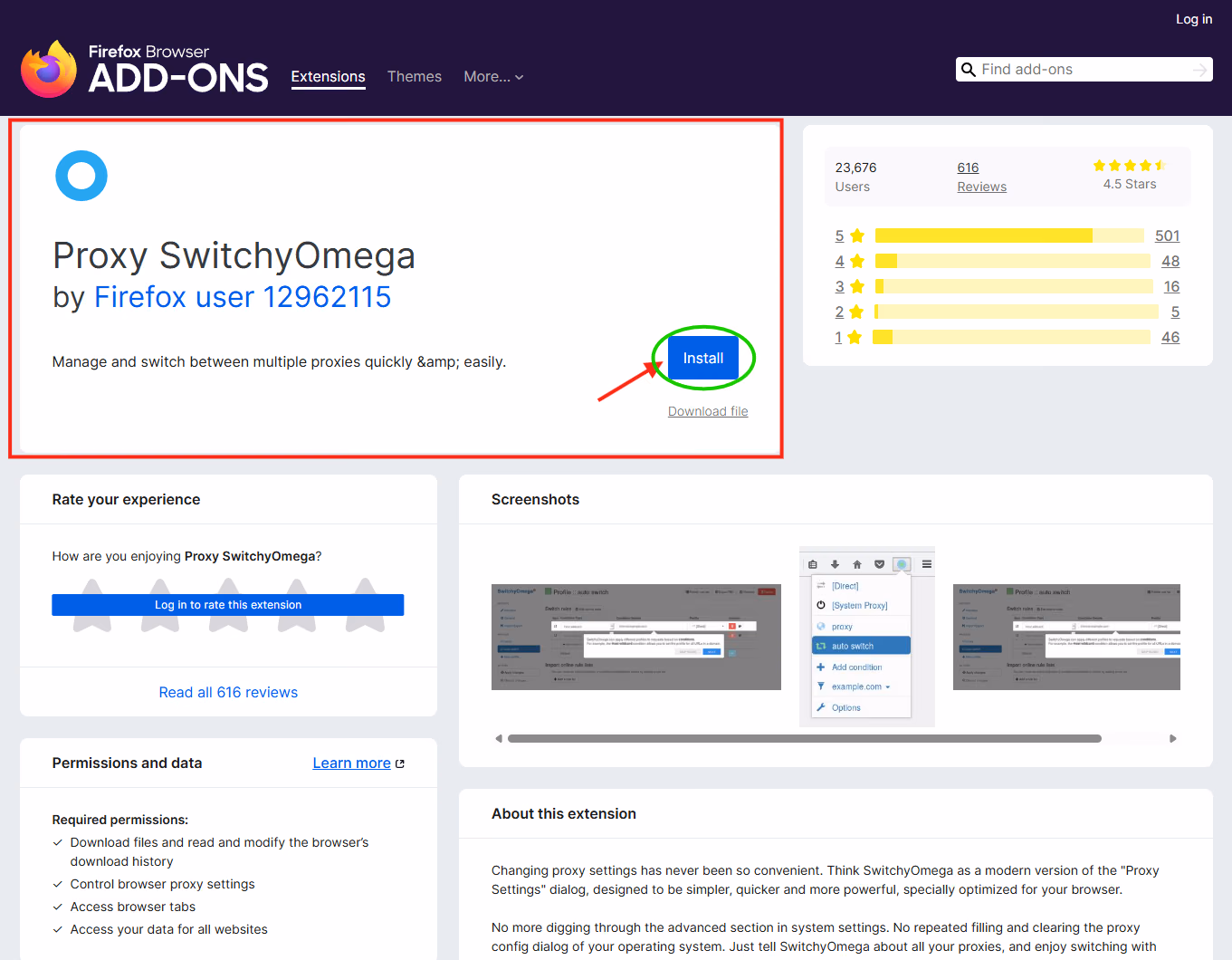Click Read all 616 reviews
Image resolution: width=1232 pixels, height=960 pixels.
pyautogui.click(x=228, y=692)
